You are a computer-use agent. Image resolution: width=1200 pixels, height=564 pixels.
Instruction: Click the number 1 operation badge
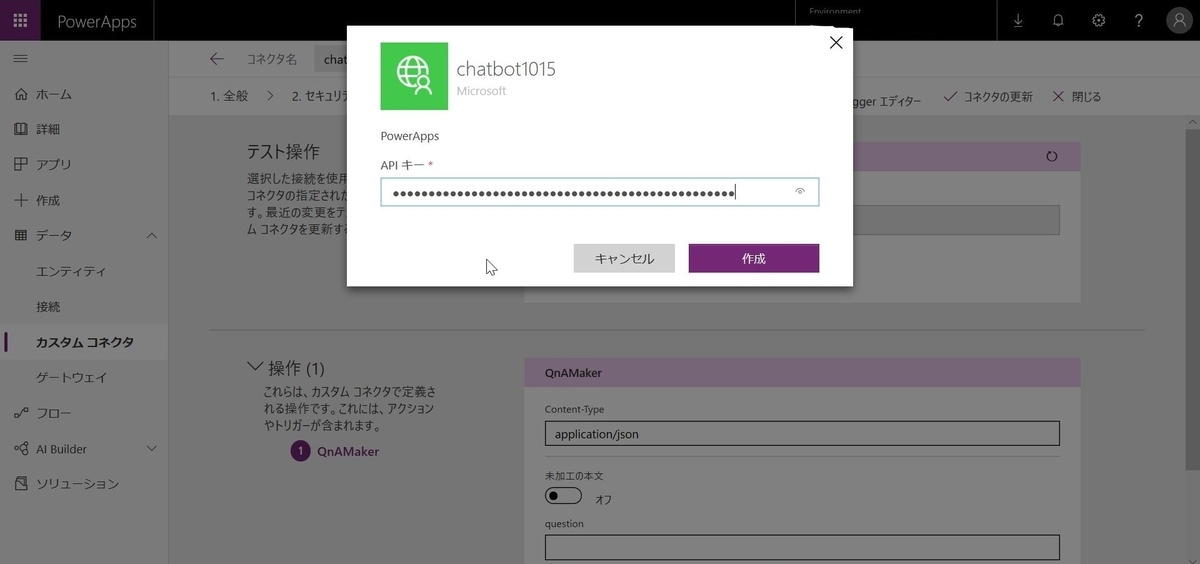[x=300, y=451]
